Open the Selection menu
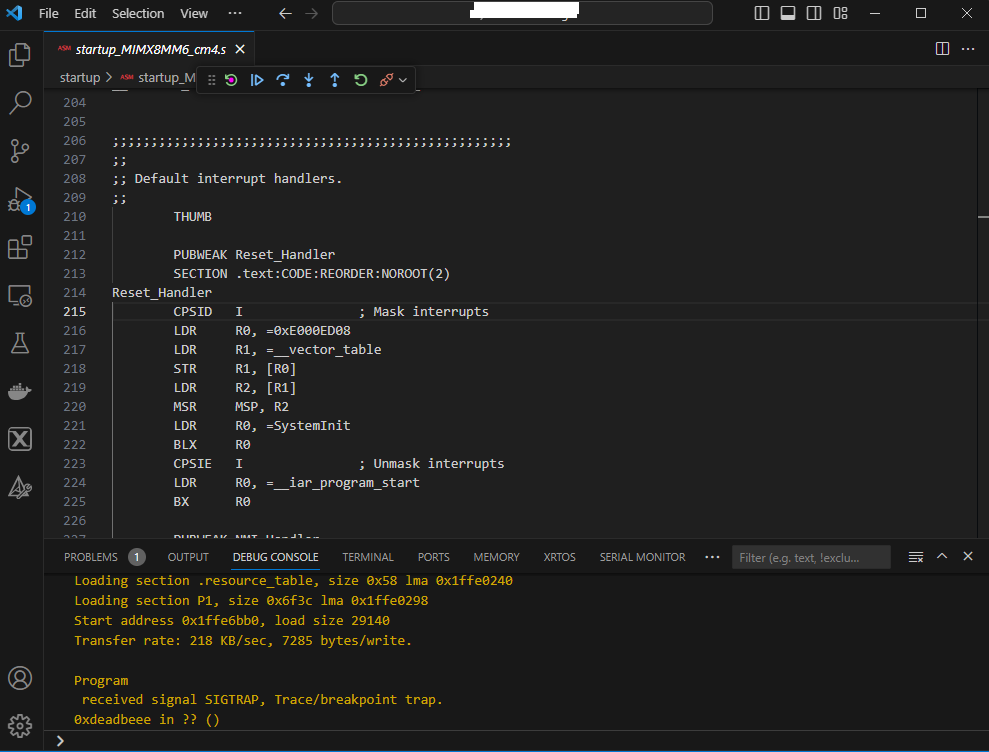The height and width of the screenshot is (752, 989). coord(138,13)
